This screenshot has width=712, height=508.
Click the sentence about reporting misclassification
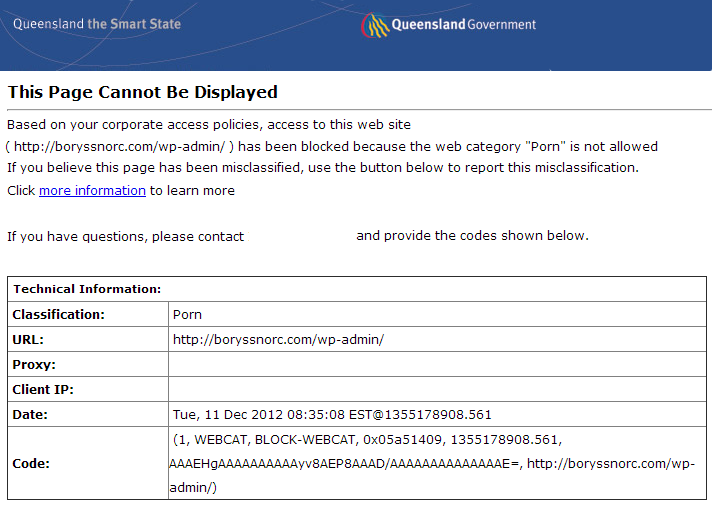click(323, 168)
